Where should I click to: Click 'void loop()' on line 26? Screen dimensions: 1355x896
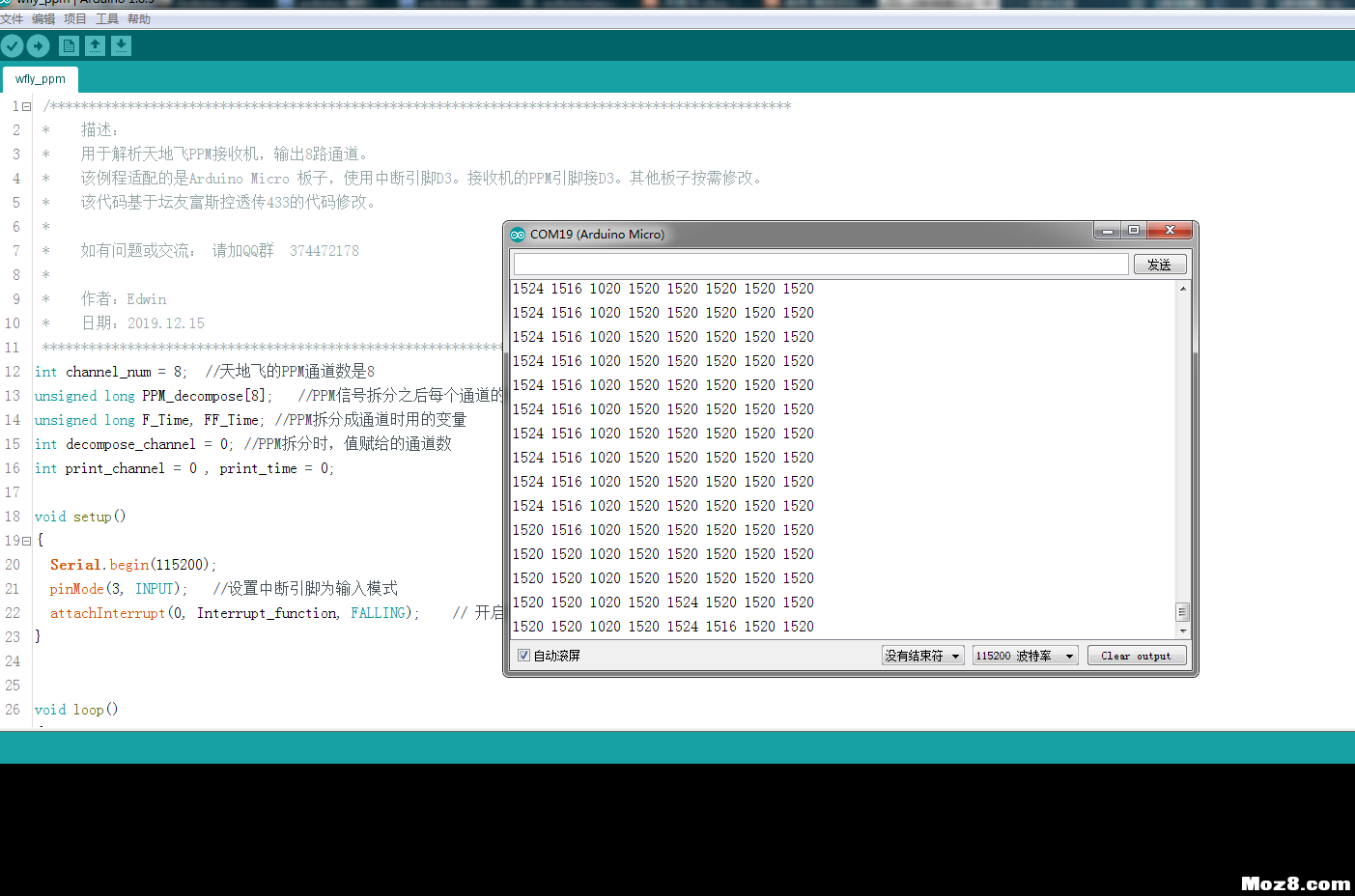tap(76, 710)
